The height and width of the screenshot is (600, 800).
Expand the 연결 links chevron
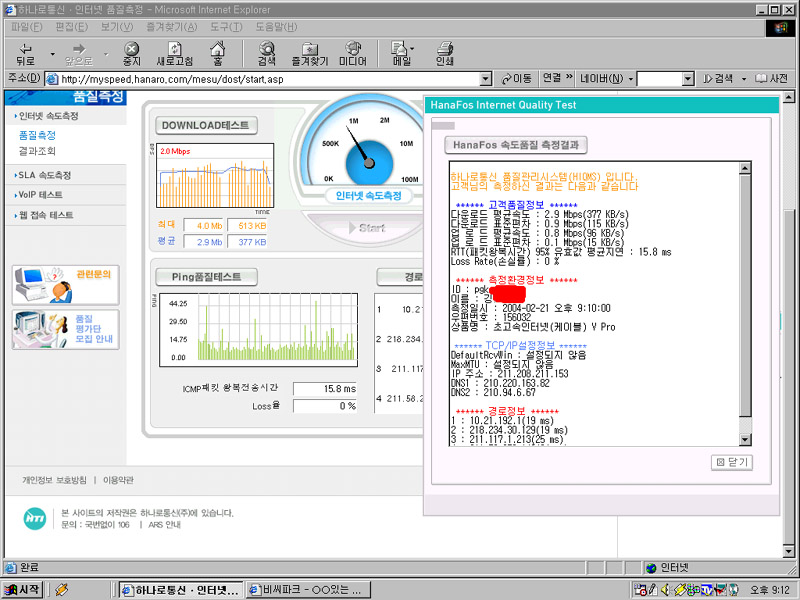tap(569, 78)
